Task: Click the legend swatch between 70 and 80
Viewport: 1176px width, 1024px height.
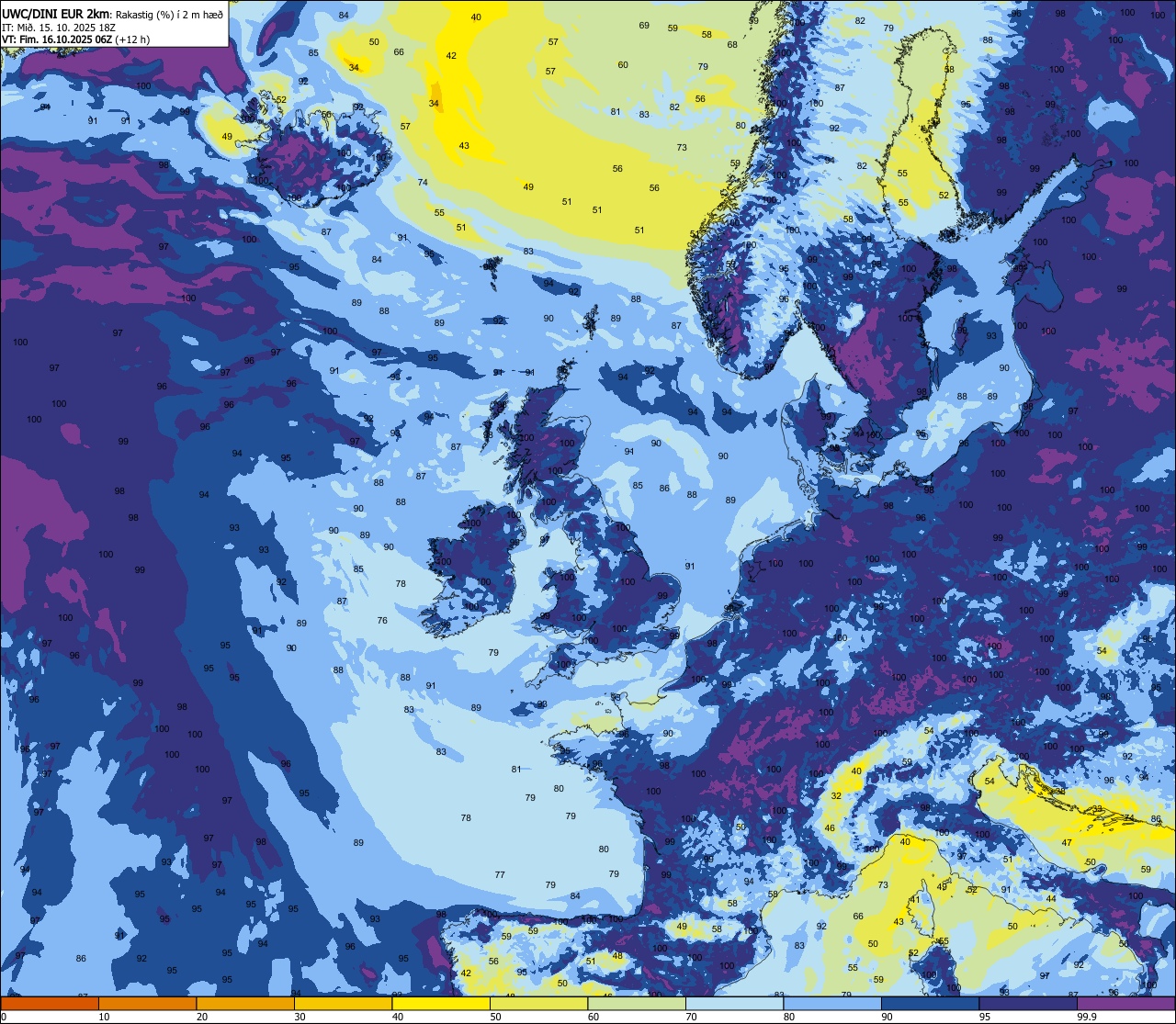Action: coord(734,1003)
